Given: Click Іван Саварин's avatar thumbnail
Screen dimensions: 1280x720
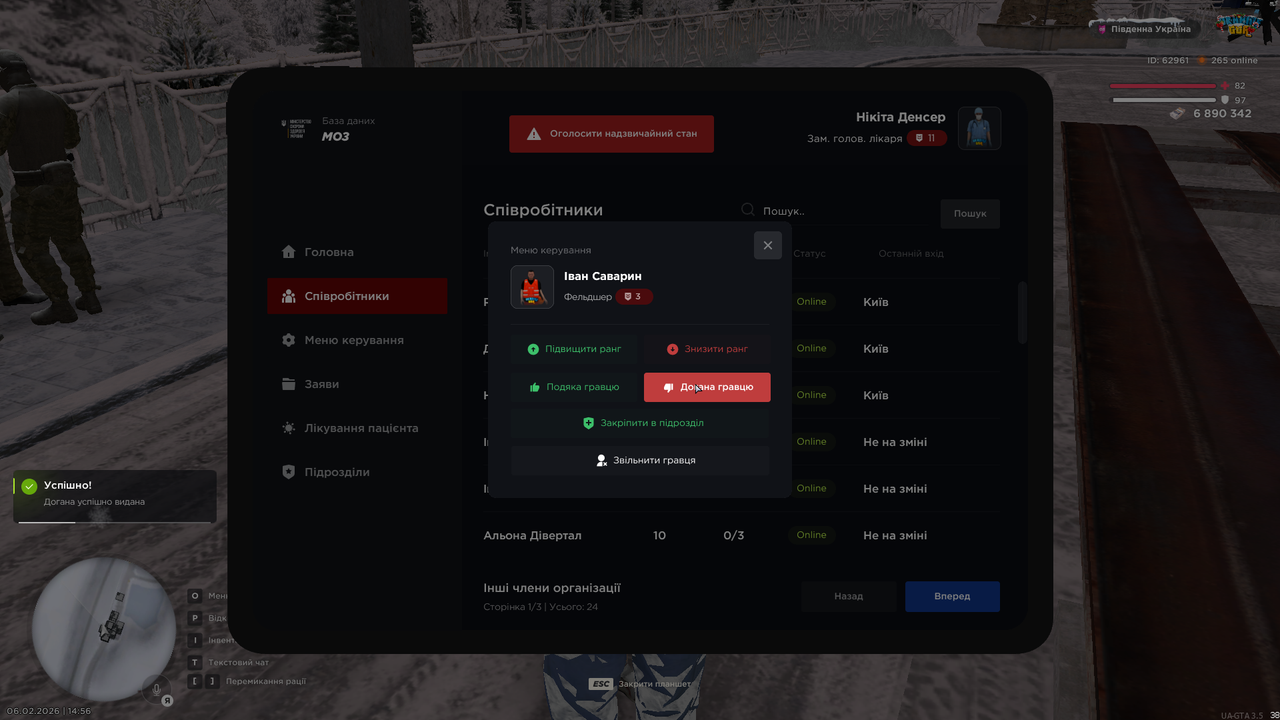Looking at the screenshot, I should click(532, 287).
